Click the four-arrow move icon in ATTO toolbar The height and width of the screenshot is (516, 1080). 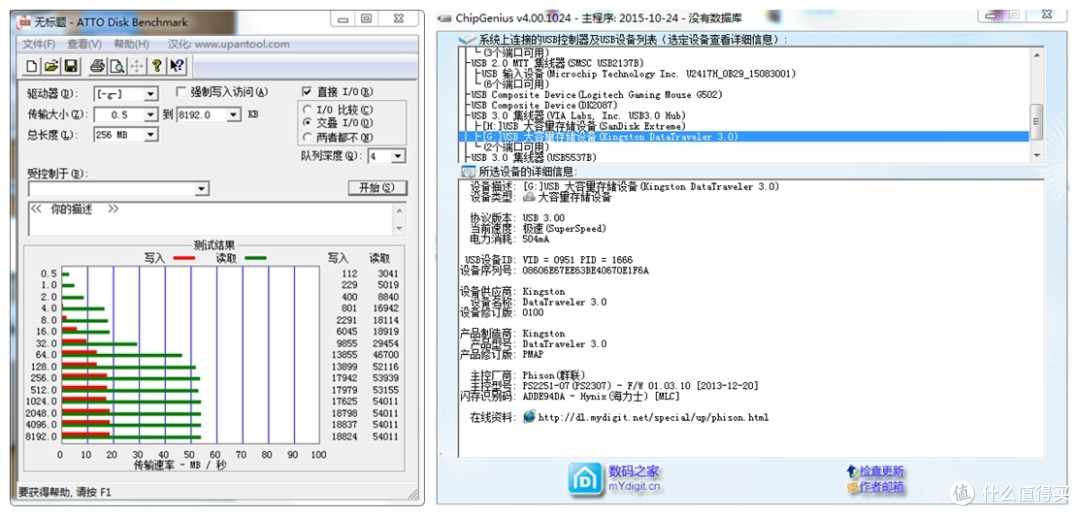(136, 66)
